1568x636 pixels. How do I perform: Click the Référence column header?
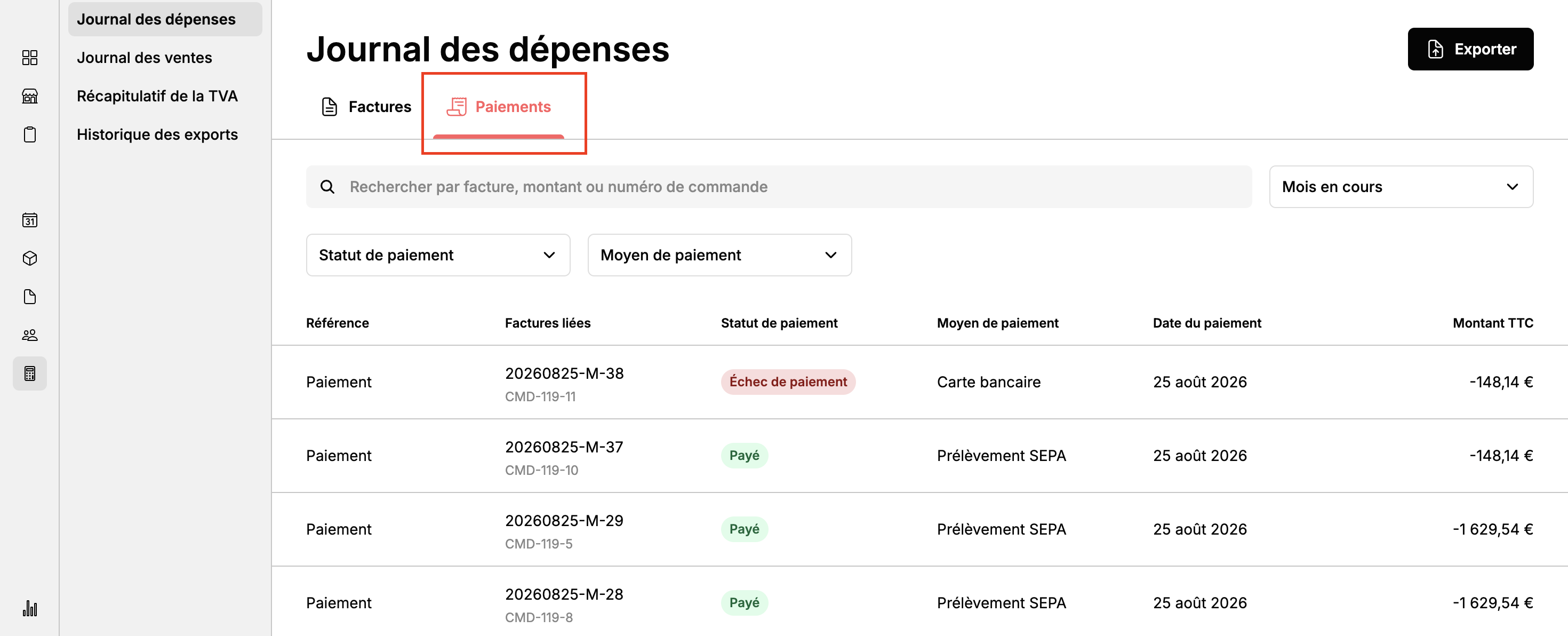click(x=337, y=323)
